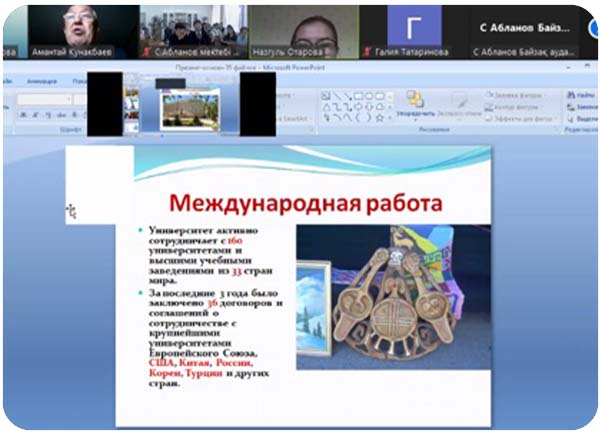
Task: Open the font name combo box
Action: click(44, 100)
